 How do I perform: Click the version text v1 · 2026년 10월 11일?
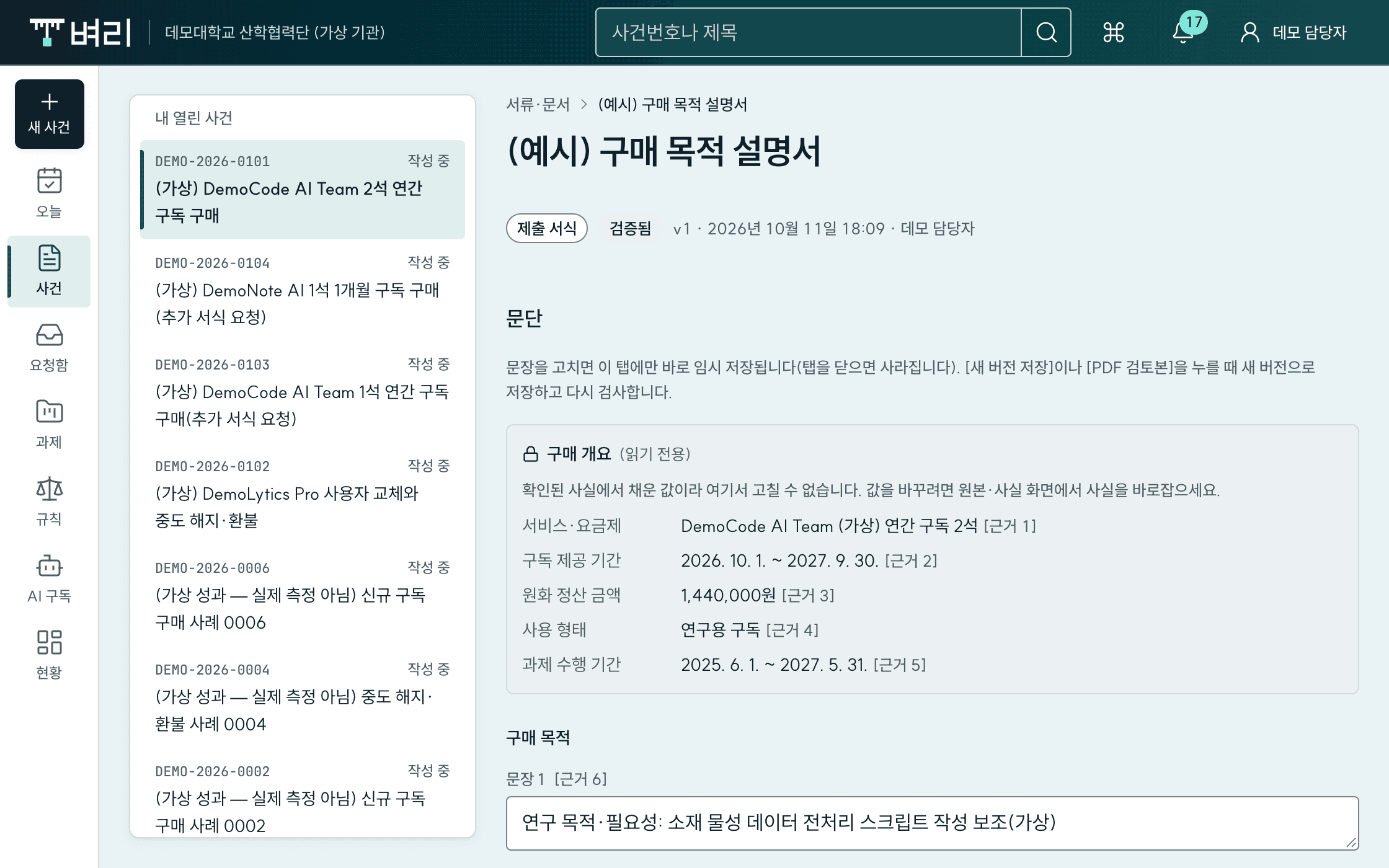(x=823, y=228)
